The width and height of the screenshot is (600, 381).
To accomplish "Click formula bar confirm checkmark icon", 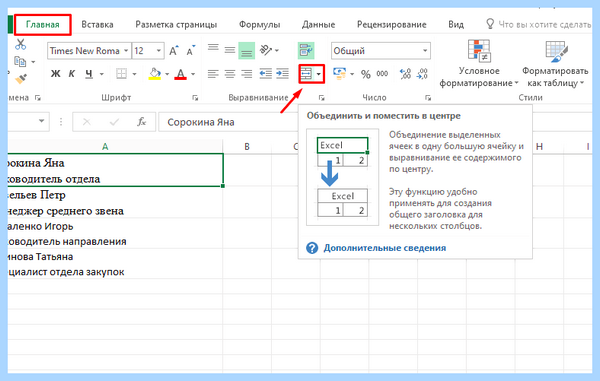I will pos(114,122).
